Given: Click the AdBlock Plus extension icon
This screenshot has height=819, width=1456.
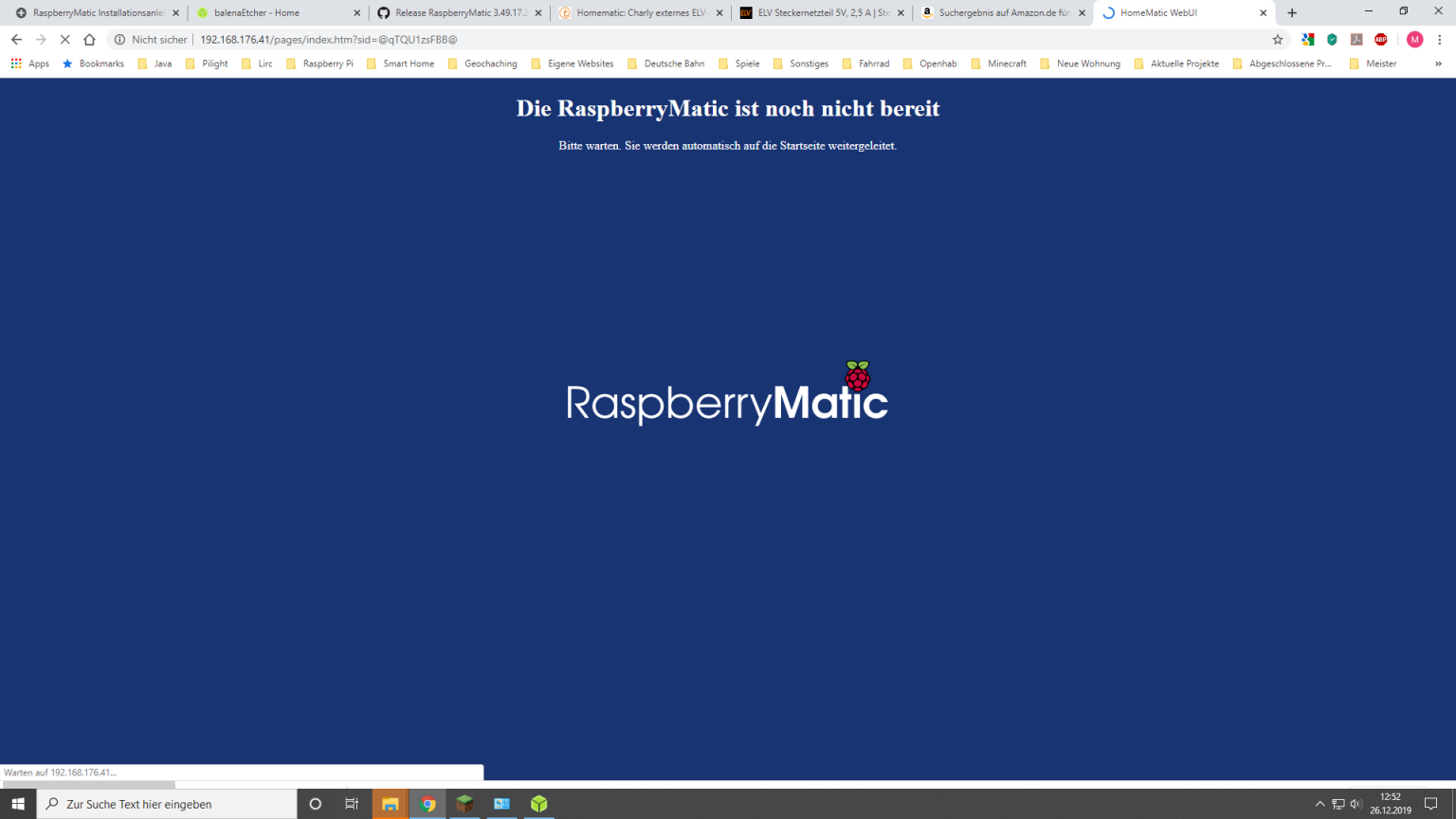Looking at the screenshot, I should (x=1380, y=40).
